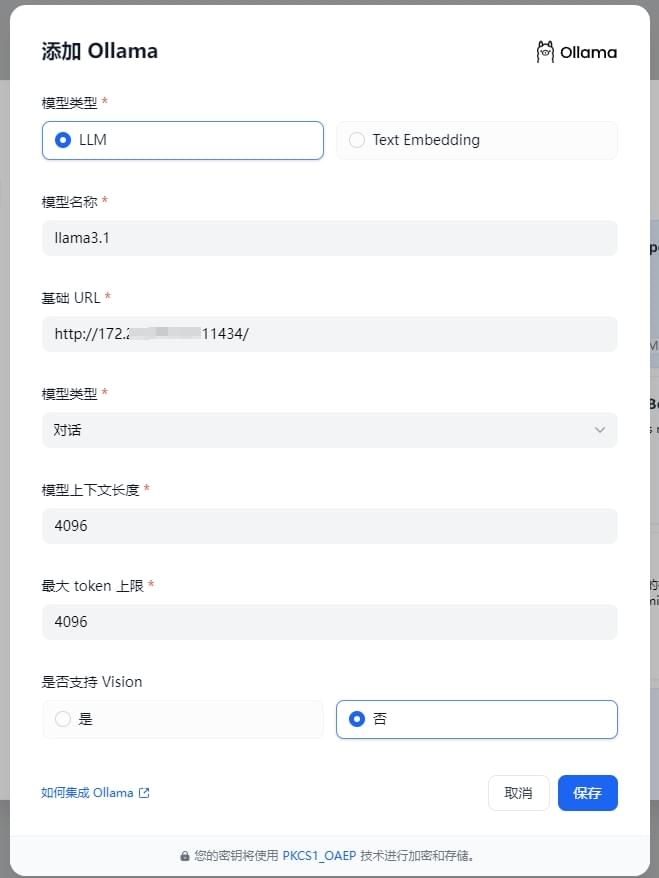Image resolution: width=659 pixels, height=878 pixels.
Task: Open the 如何集成 Ollama help link
Action: (x=87, y=793)
